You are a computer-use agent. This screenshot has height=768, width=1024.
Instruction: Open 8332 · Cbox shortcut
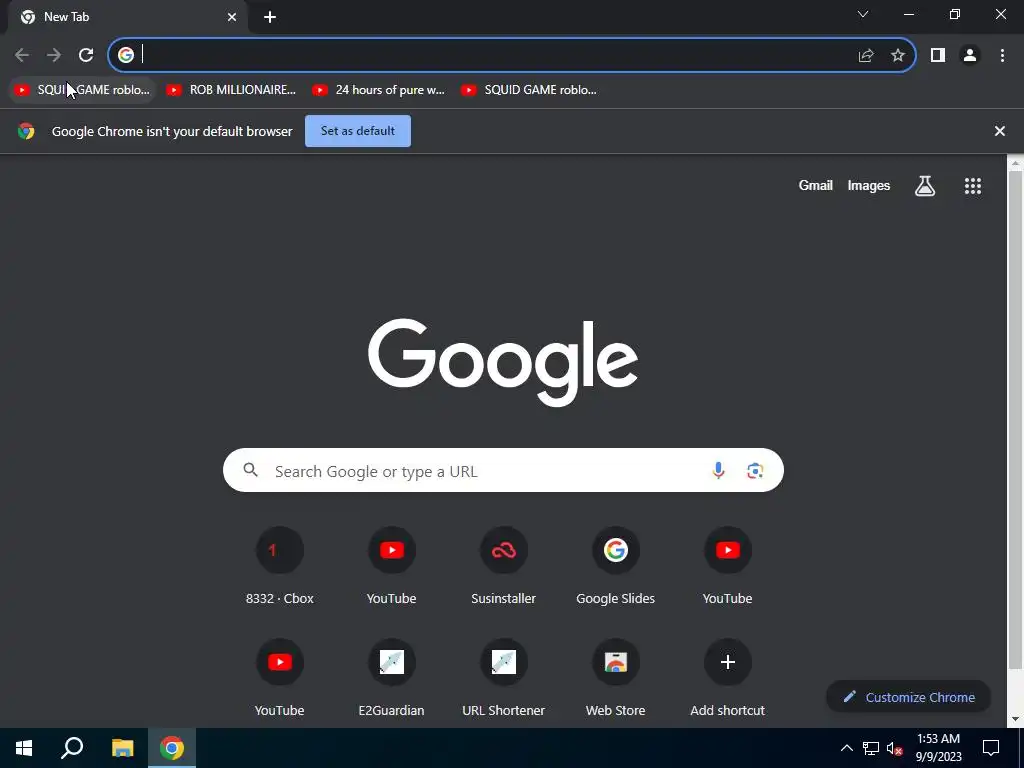pyautogui.click(x=280, y=567)
